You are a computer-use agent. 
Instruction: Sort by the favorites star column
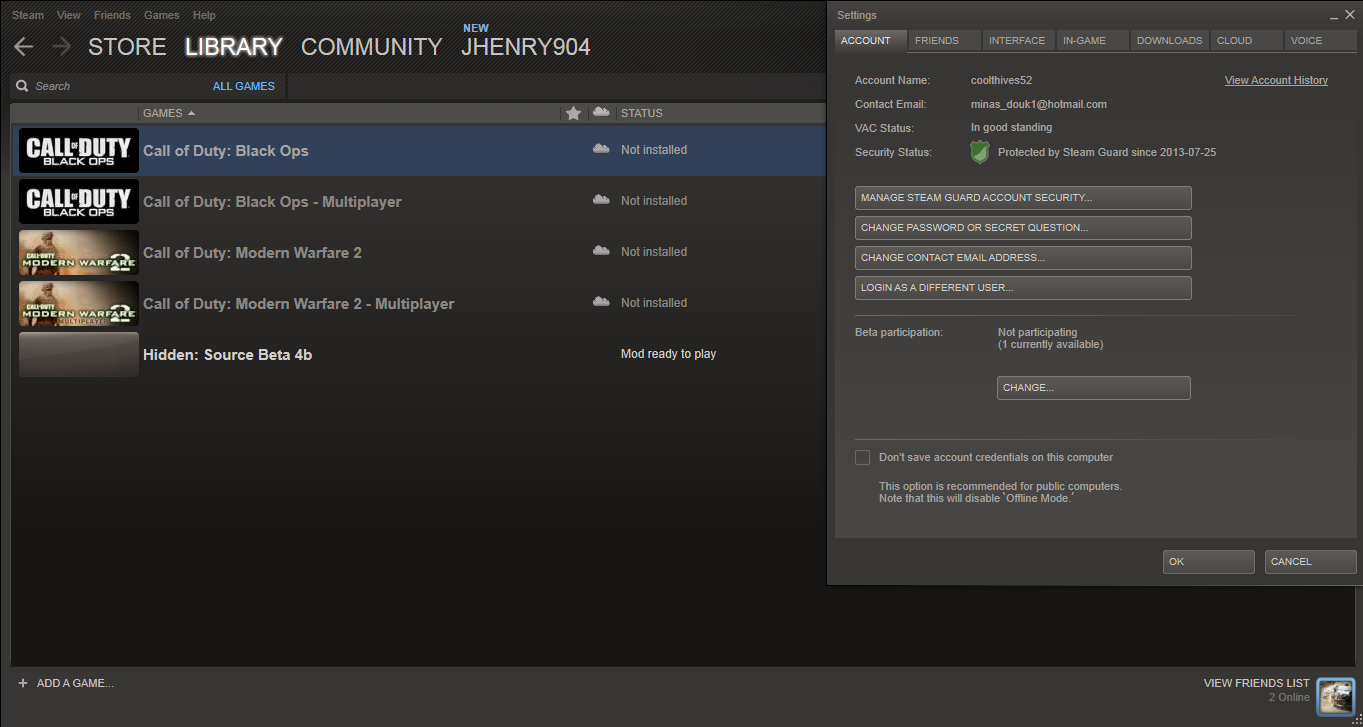tap(573, 113)
